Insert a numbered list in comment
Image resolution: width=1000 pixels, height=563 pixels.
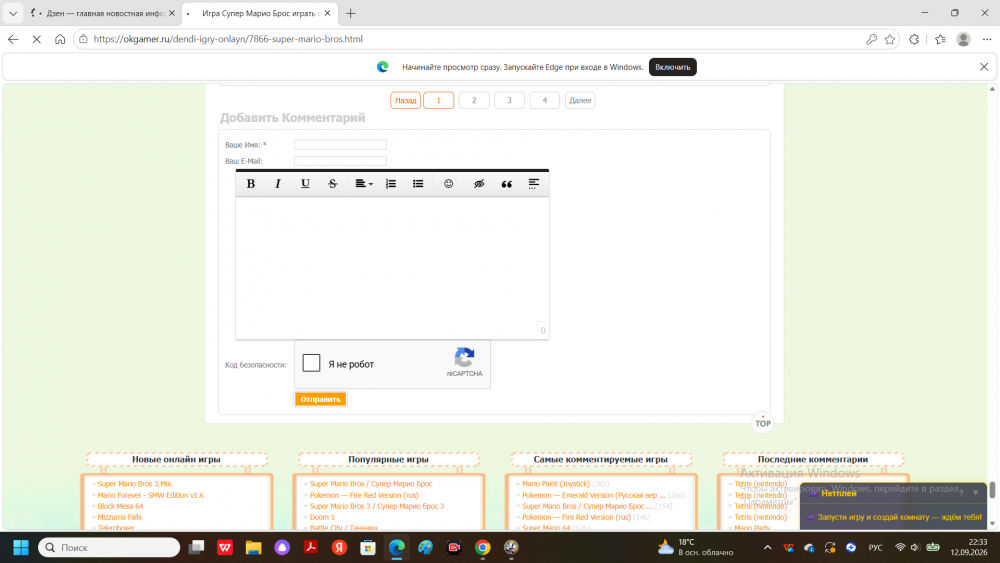pos(391,184)
